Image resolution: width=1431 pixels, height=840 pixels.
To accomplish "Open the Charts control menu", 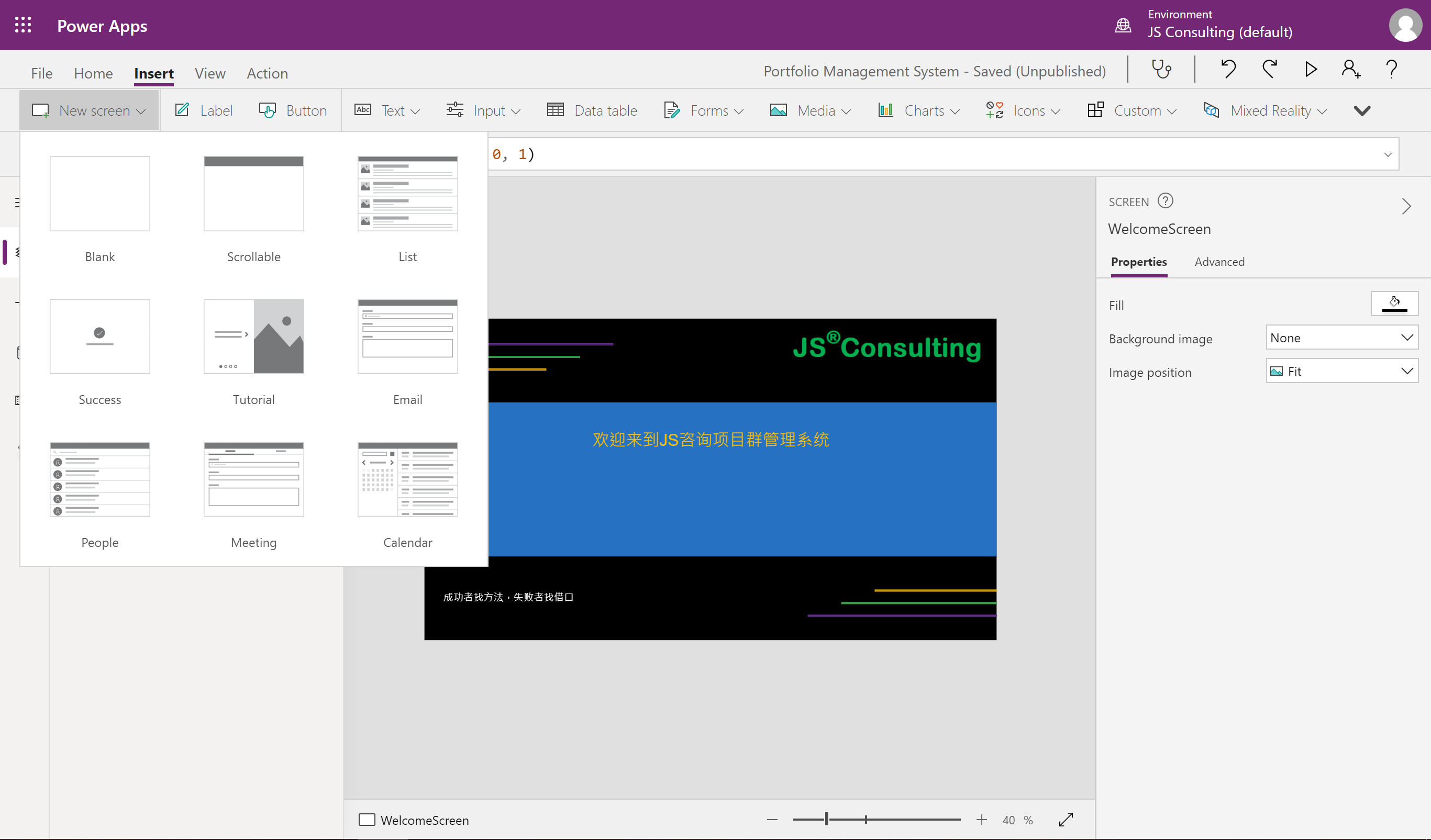I will (x=918, y=110).
